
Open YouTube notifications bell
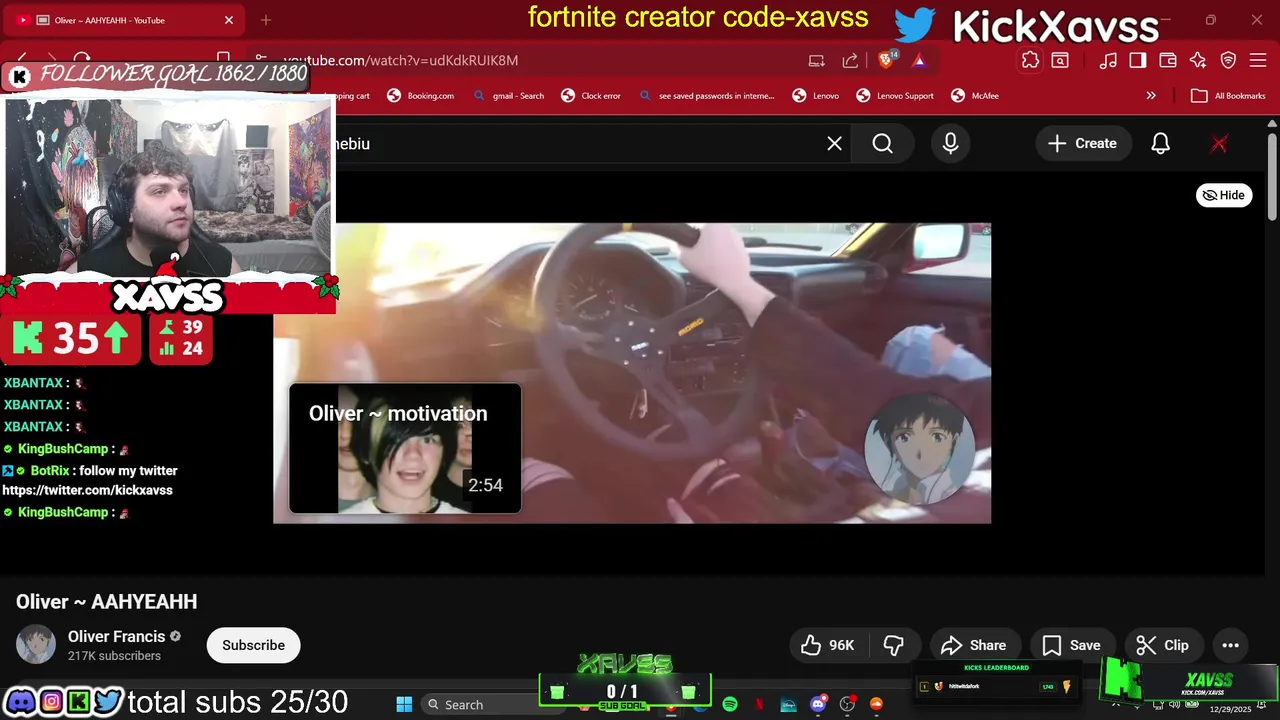(x=1160, y=143)
